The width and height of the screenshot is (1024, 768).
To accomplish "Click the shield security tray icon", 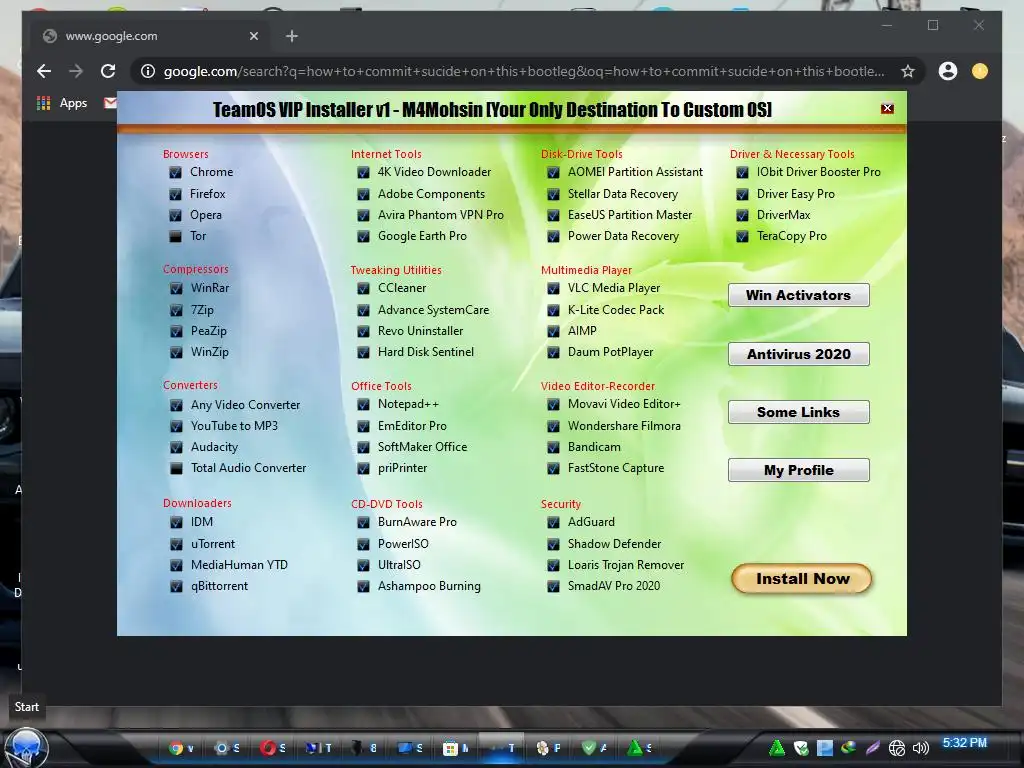I will [x=801, y=748].
